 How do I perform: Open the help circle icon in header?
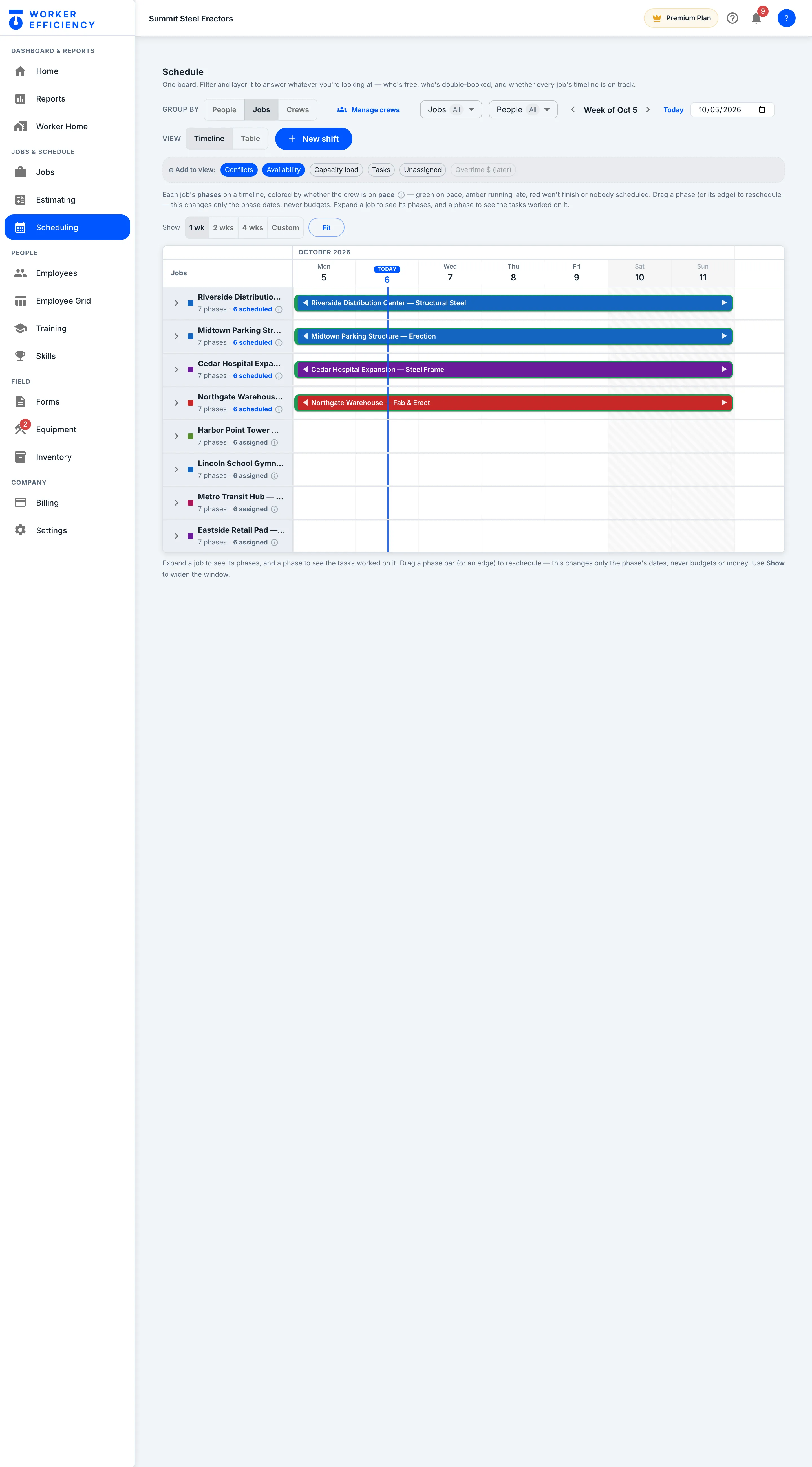pyautogui.click(x=732, y=18)
